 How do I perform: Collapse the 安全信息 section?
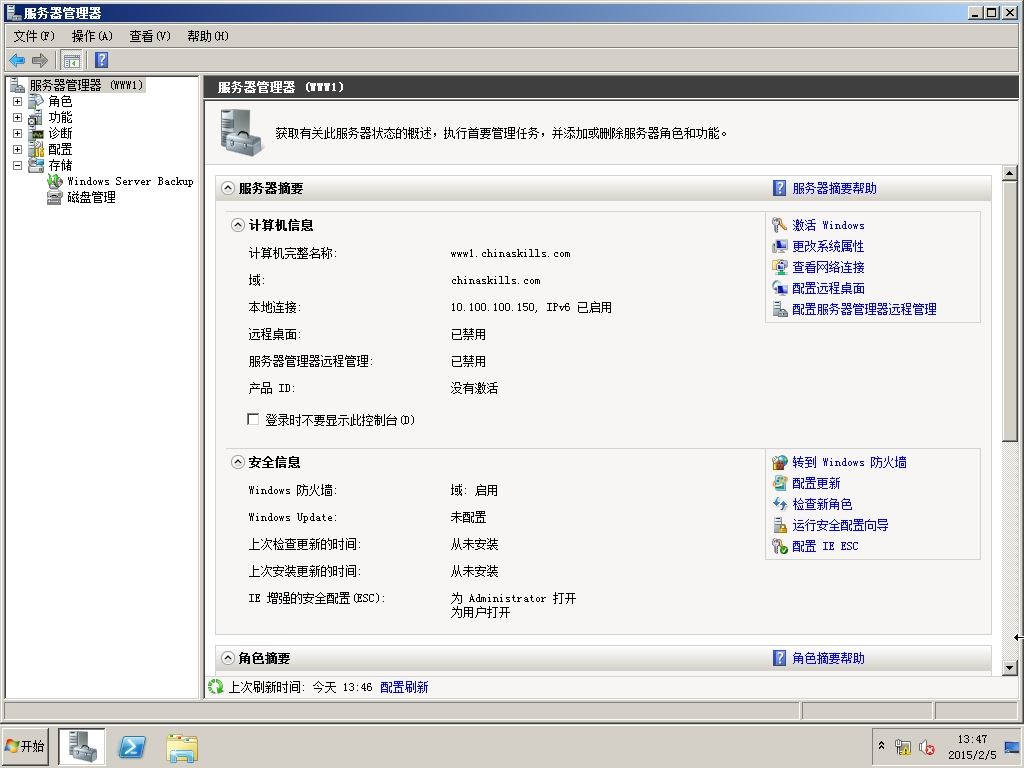[x=238, y=462]
